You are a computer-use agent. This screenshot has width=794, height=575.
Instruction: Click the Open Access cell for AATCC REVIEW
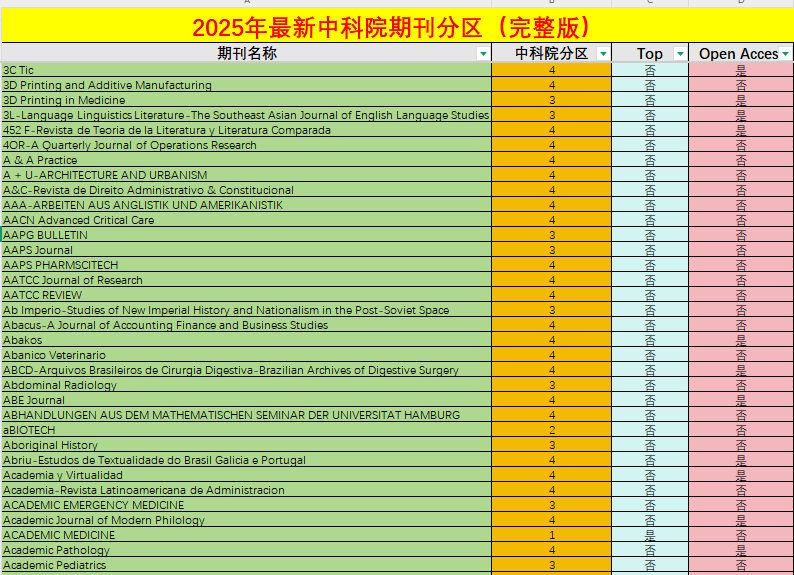741,295
